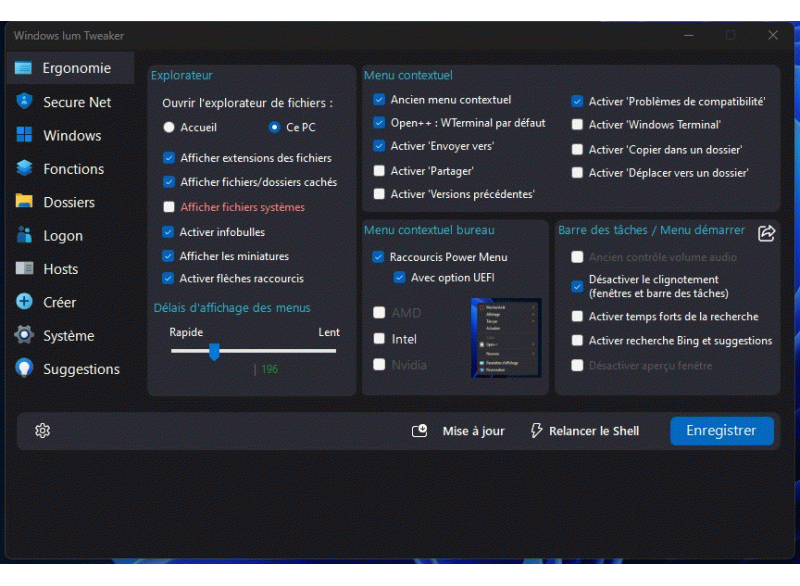Viewport: 800px width, 586px height.
Task: Click the Ergonomie sidebar icon
Action: [x=23, y=68]
